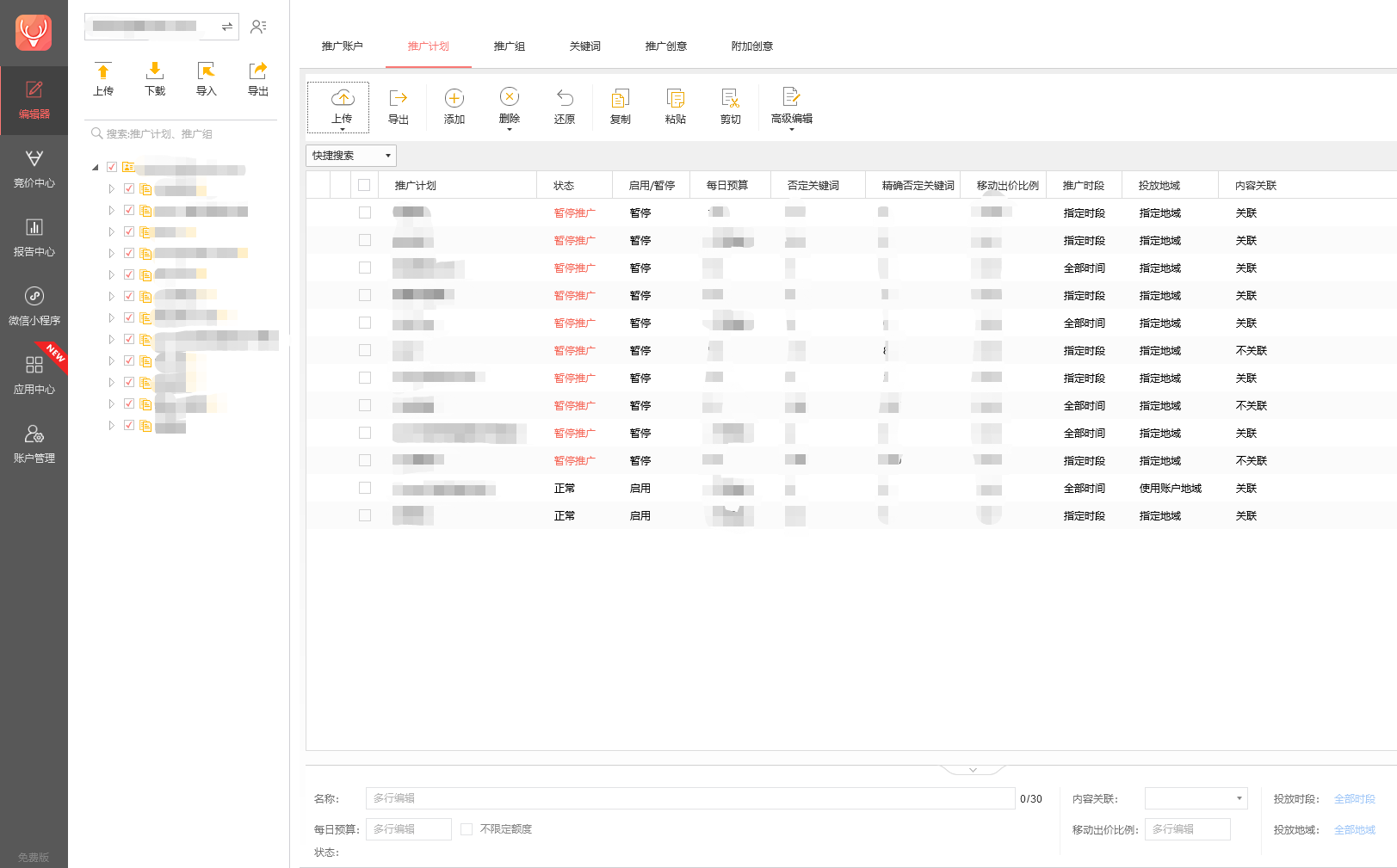Viewport: 1397px width, 868px height.
Task: Open the 高级编辑 dropdown arrow
Action: [x=792, y=130]
